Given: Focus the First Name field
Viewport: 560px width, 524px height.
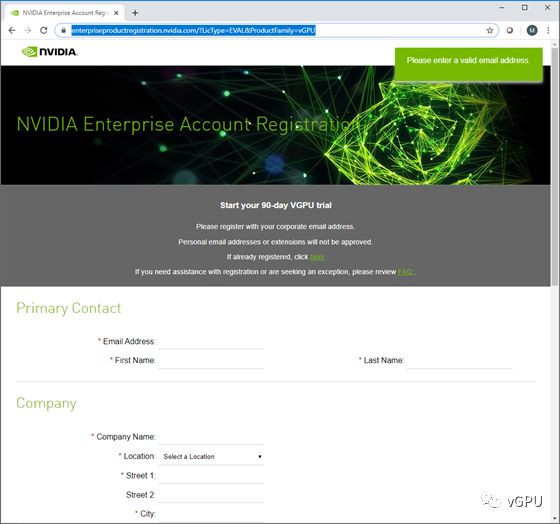Looking at the screenshot, I should [x=211, y=361].
